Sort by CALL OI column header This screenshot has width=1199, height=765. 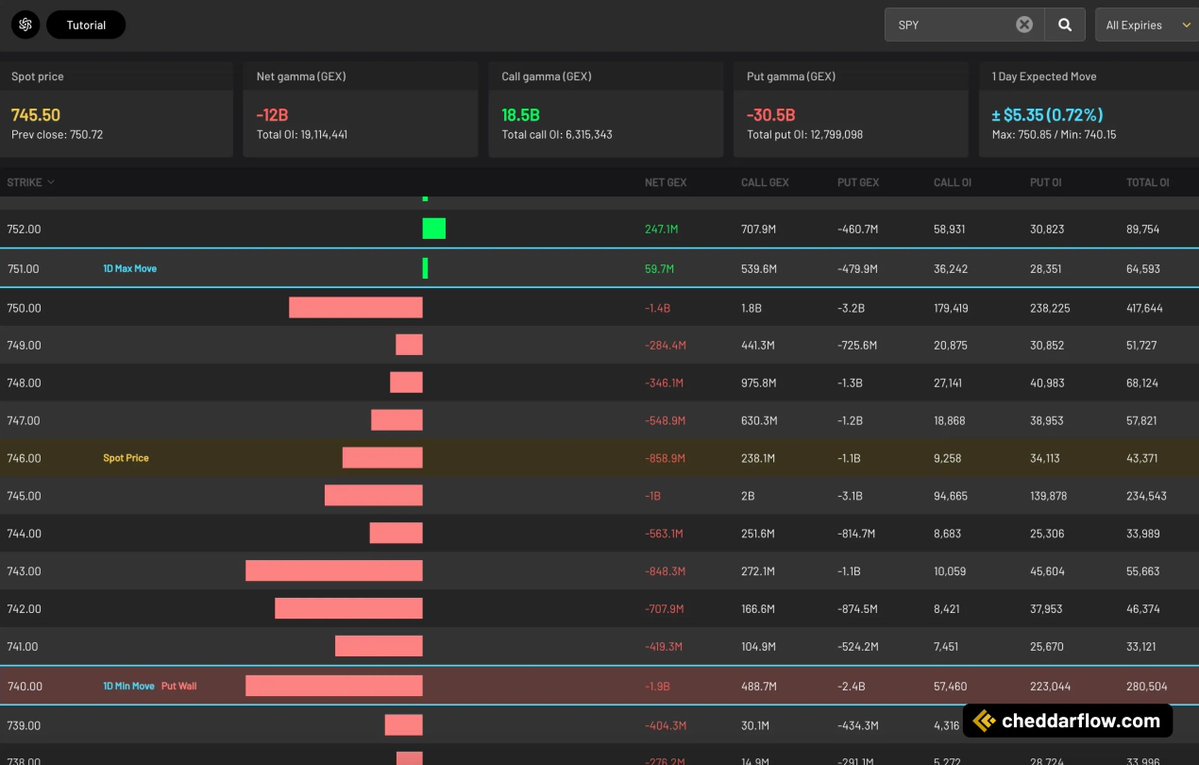pyautogui.click(x=952, y=182)
